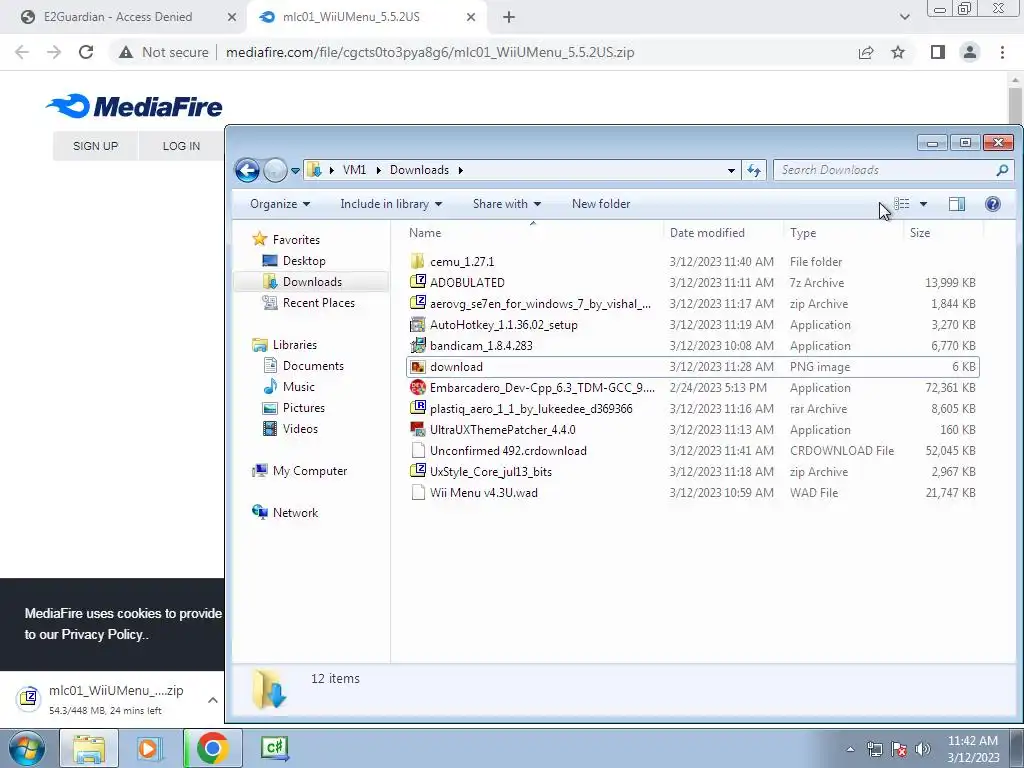Open Documents library in navigation pane
The width and height of the screenshot is (1024, 768).
tap(313, 366)
